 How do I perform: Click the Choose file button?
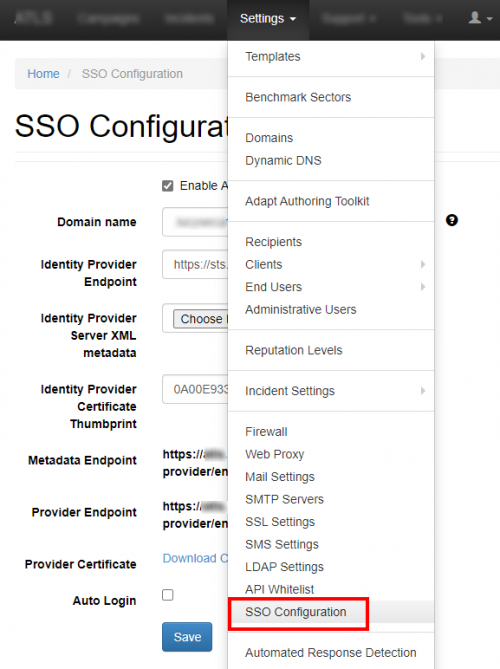(x=201, y=319)
